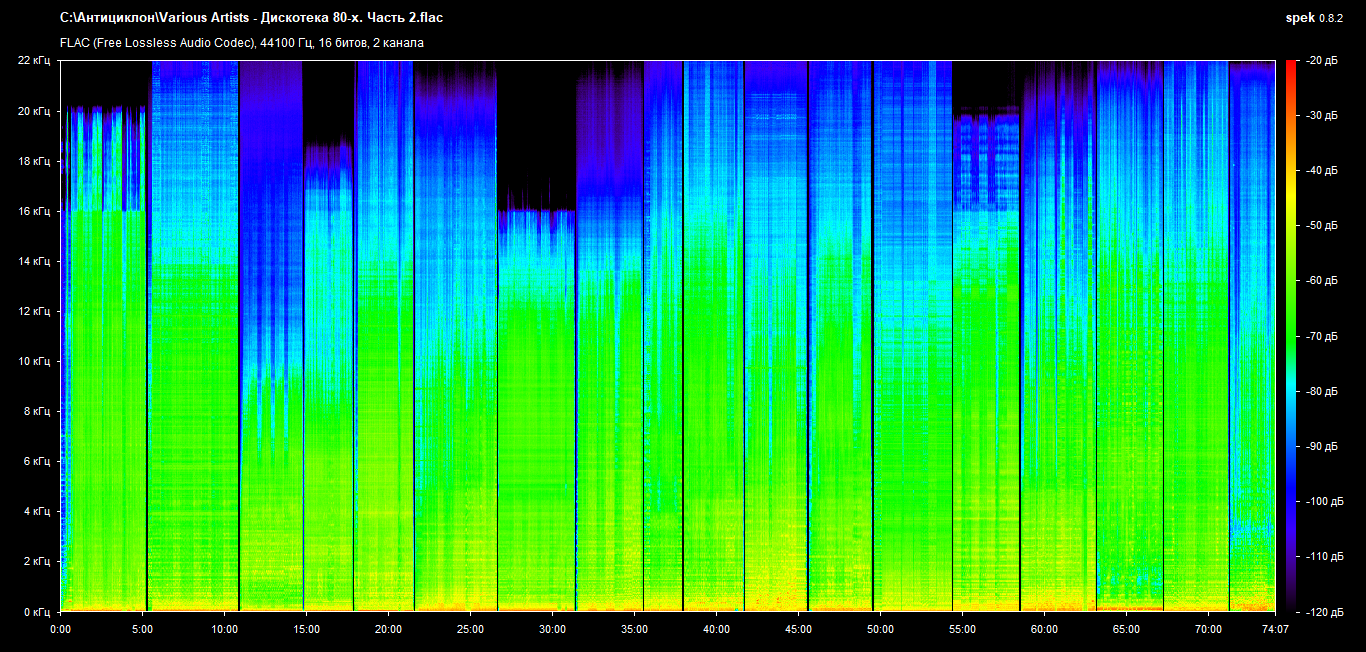Click the 45:00 time axis label

tap(798, 630)
